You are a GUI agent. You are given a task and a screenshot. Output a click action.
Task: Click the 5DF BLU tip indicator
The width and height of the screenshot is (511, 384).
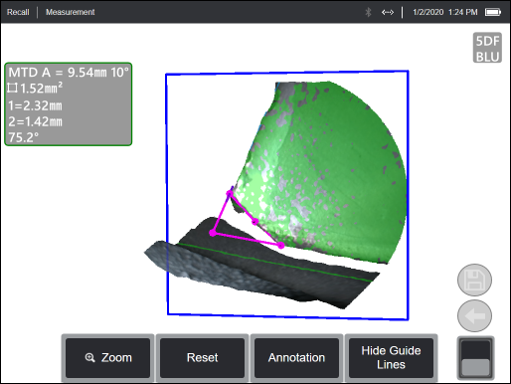coord(487,48)
